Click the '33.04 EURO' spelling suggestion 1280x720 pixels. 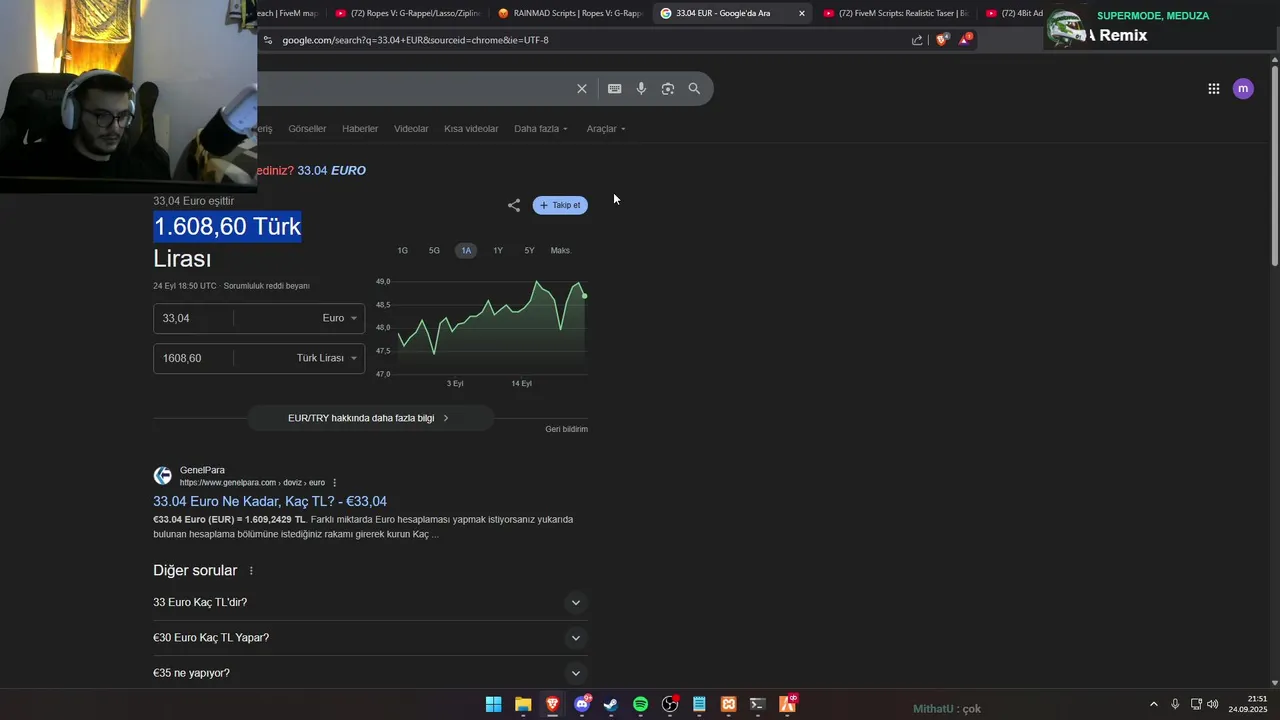tap(331, 171)
